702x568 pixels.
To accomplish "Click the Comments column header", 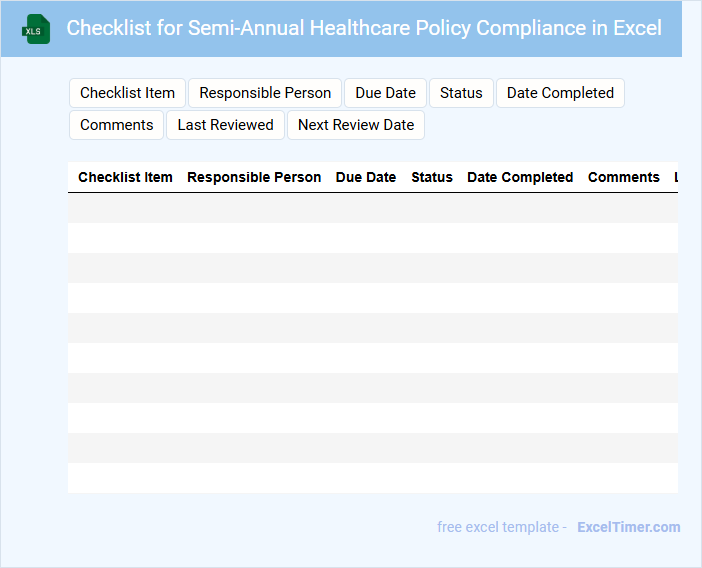I will coord(623,177).
